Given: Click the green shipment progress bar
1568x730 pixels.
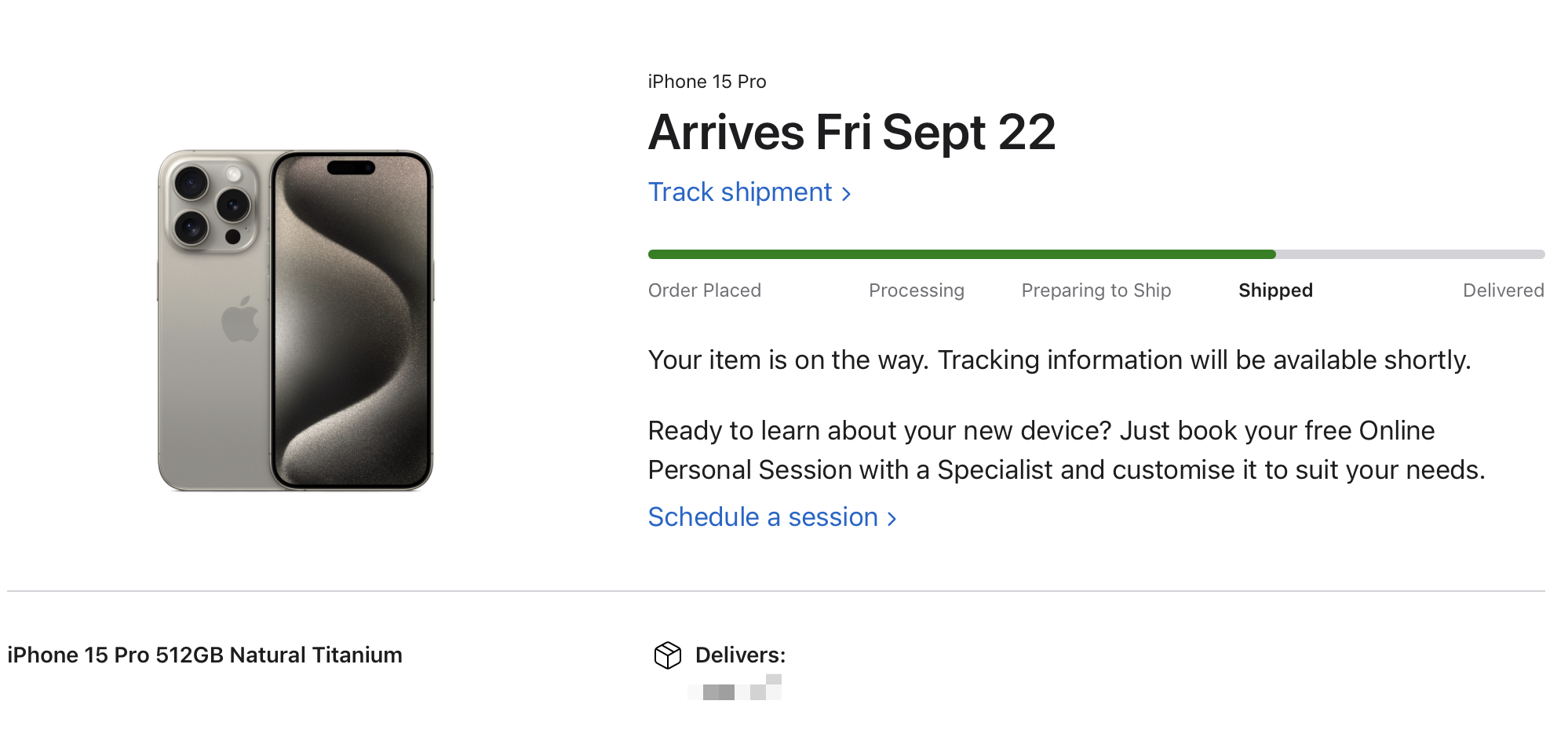Looking at the screenshot, I should coord(961,254).
